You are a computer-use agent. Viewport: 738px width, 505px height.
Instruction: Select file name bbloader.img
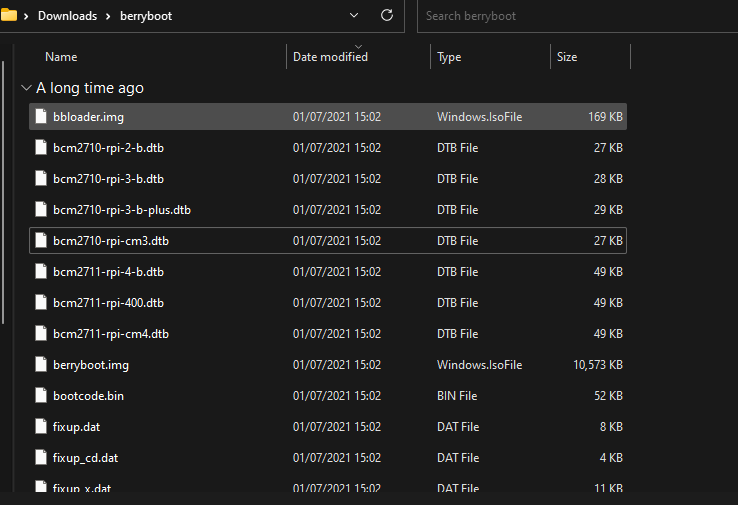pos(88,117)
